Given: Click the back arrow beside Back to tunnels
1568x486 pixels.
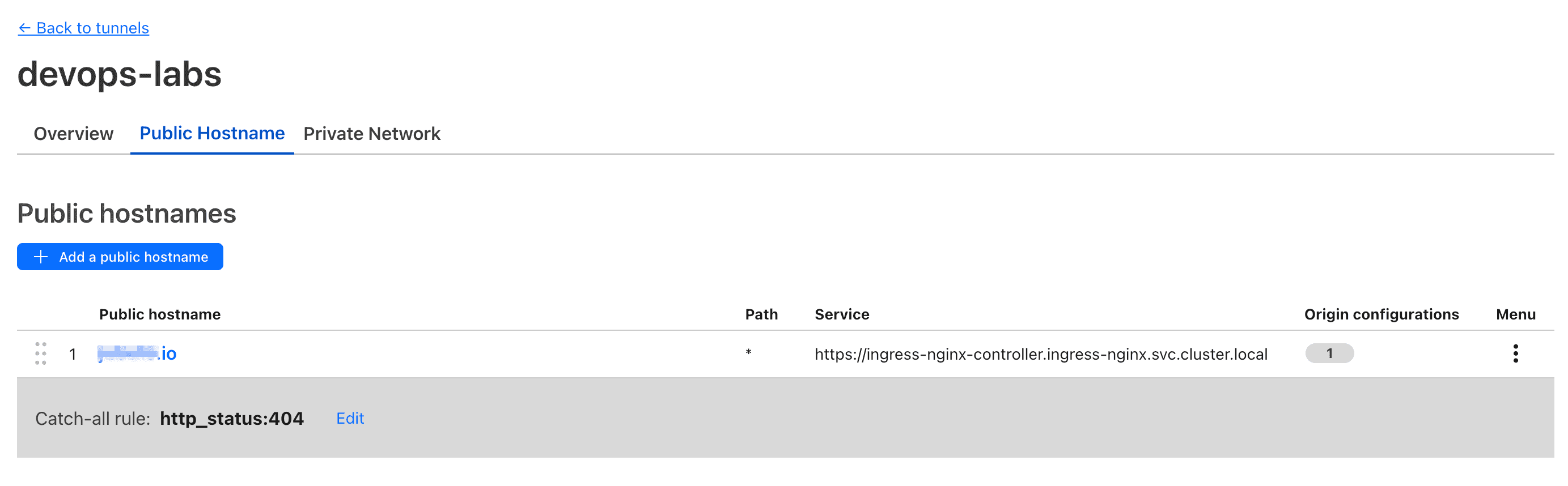Looking at the screenshot, I should pyautogui.click(x=24, y=28).
